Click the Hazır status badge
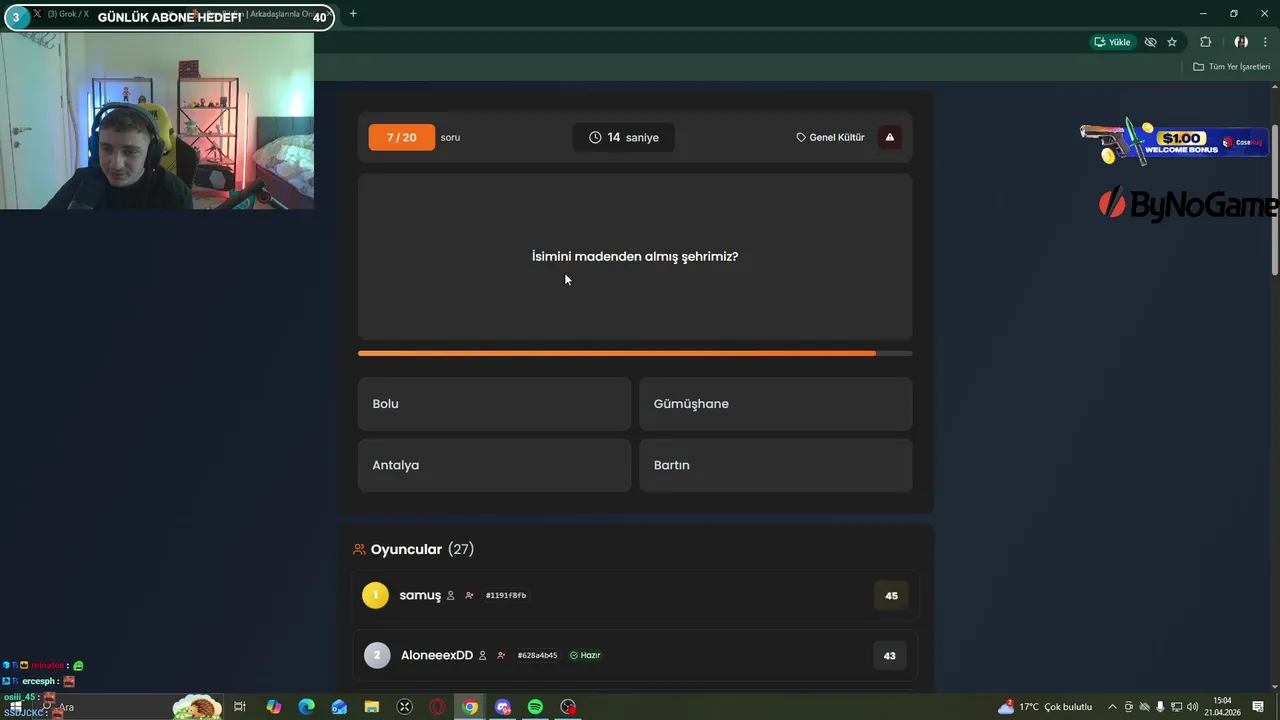 585,655
